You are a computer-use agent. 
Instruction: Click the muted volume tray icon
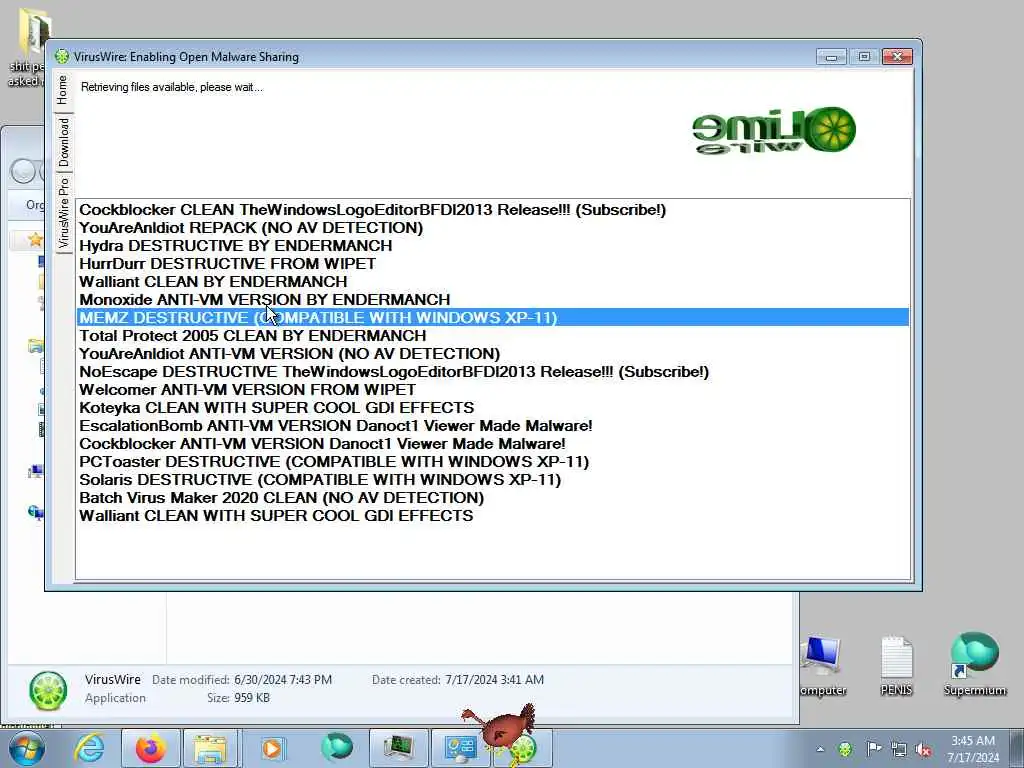coord(923,749)
